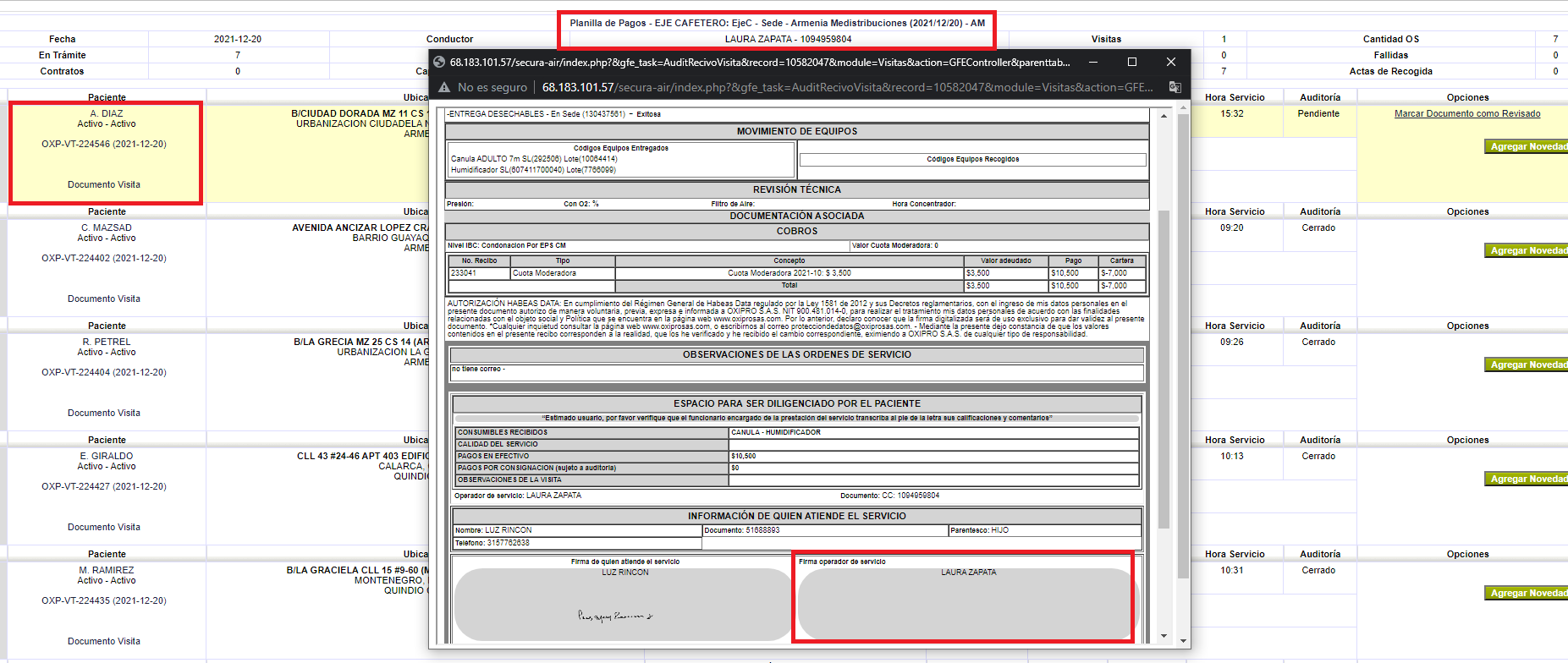Click visit code OXP-VT-224427
The image size is (1568, 663).
click(x=104, y=486)
